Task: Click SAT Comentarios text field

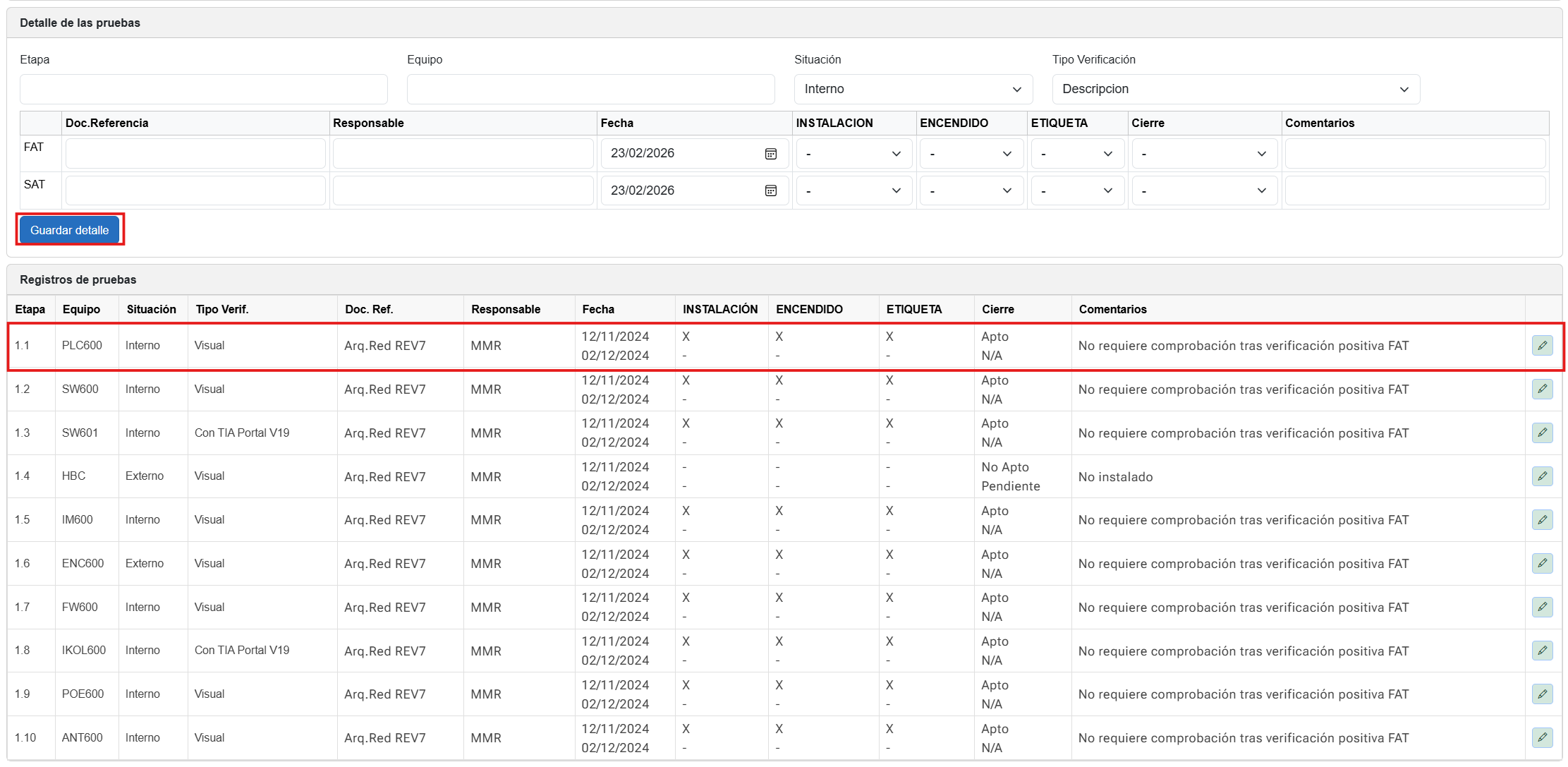Action: tap(1414, 191)
